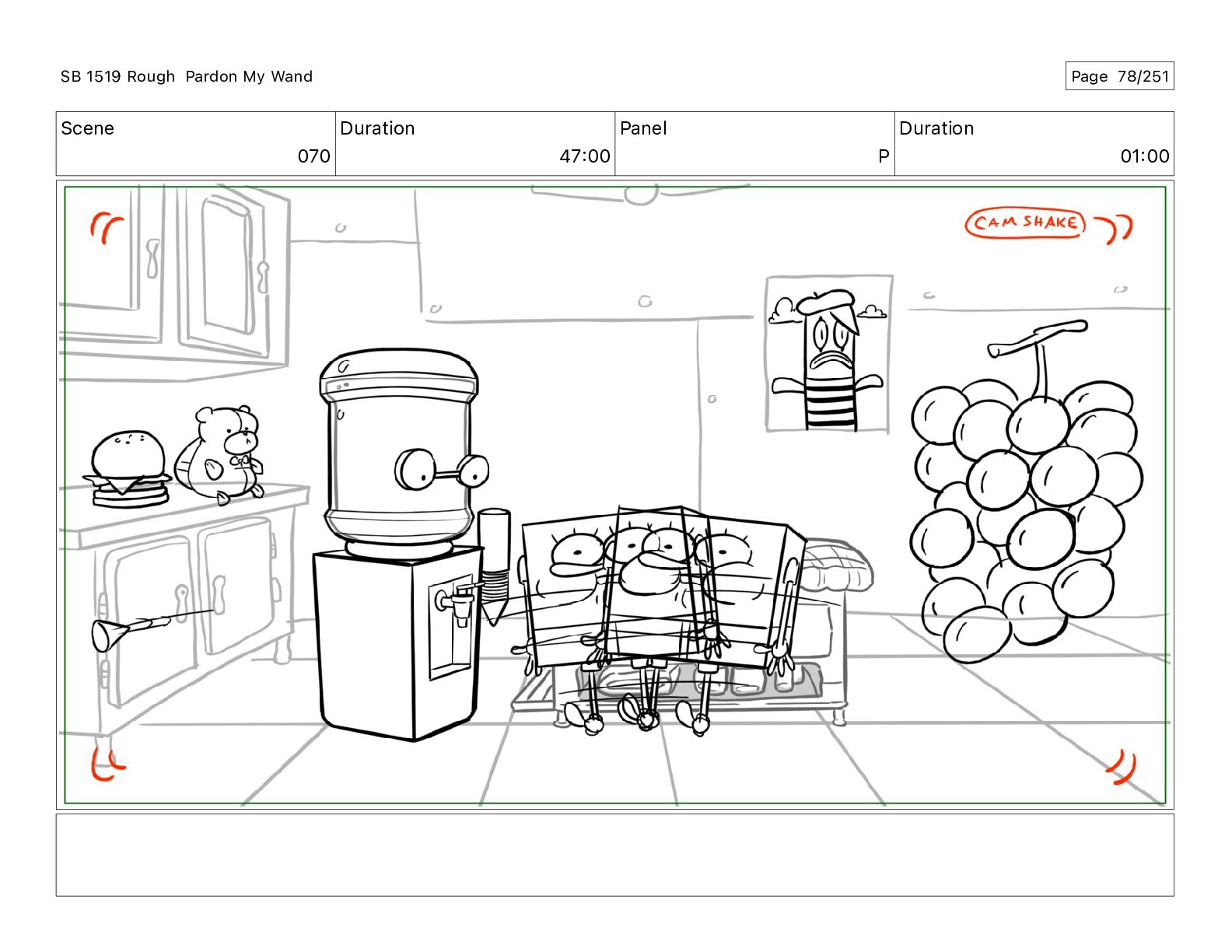1232x952 pixels.
Task: Click the 'Page 78/251' page indicator box
Action: coord(1119,76)
